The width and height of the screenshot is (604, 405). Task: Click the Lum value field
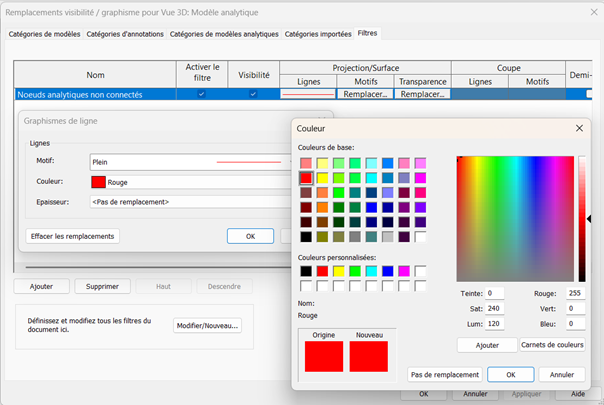(x=494, y=324)
